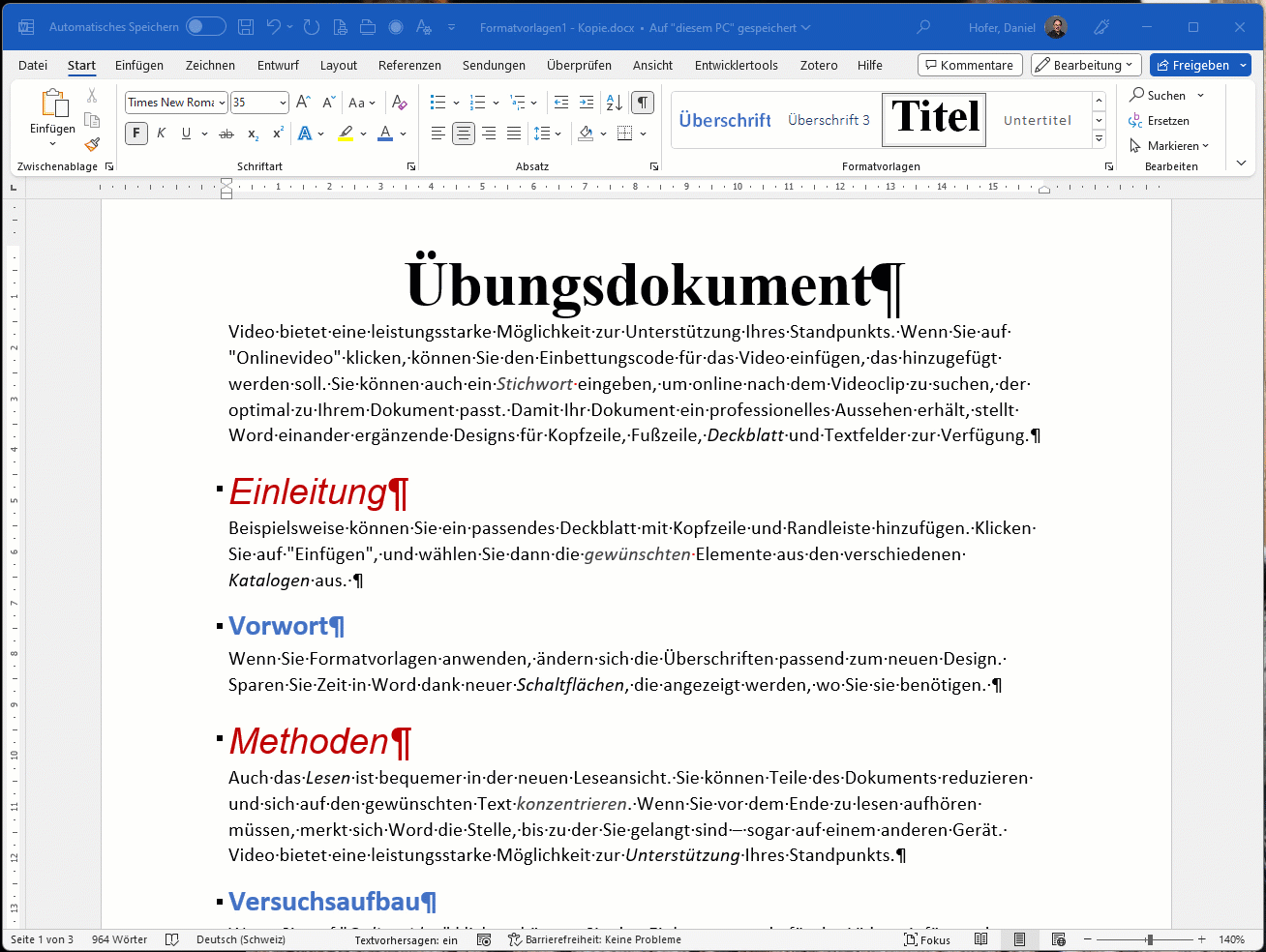
Task: Apply strikethrough formatting icon
Action: pyautogui.click(x=226, y=134)
